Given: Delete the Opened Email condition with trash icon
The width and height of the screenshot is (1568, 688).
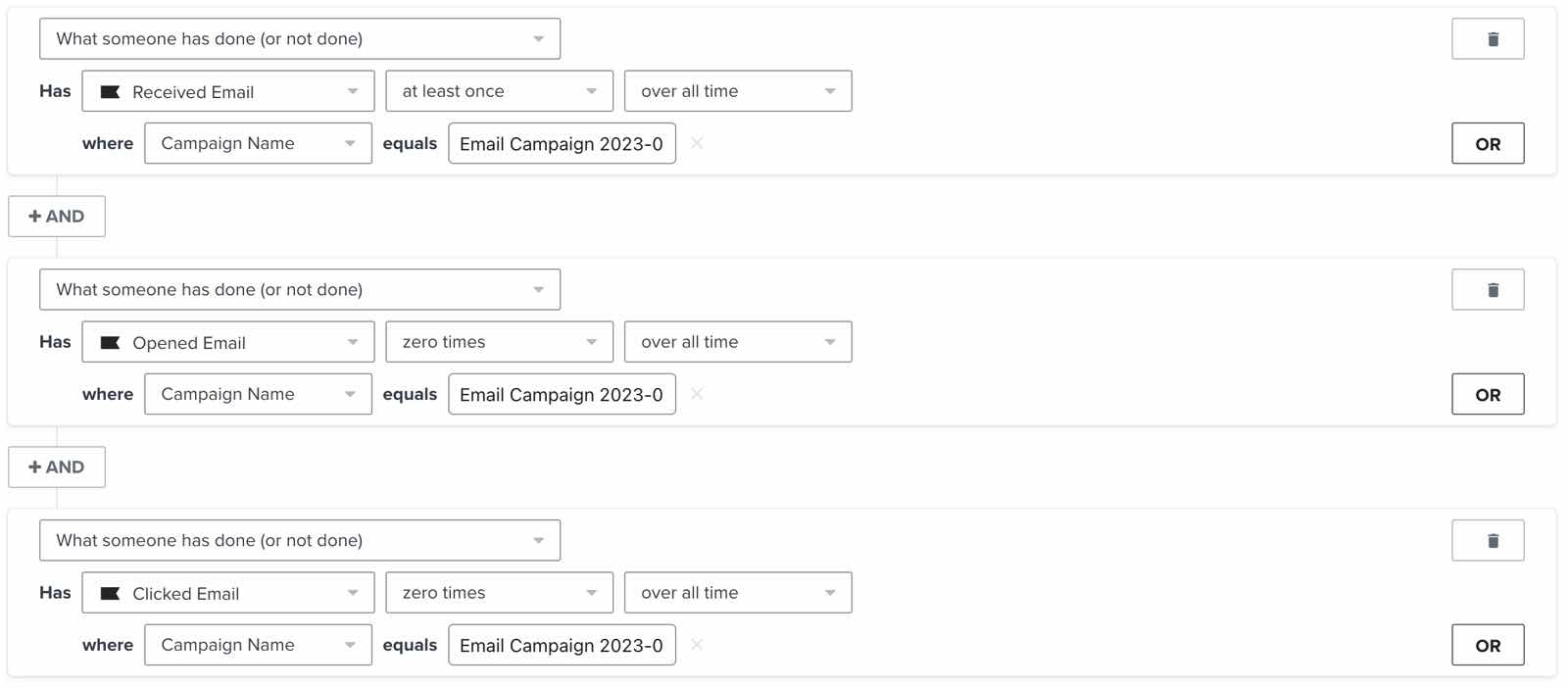Looking at the screenshot, I should click(1488, 290).
